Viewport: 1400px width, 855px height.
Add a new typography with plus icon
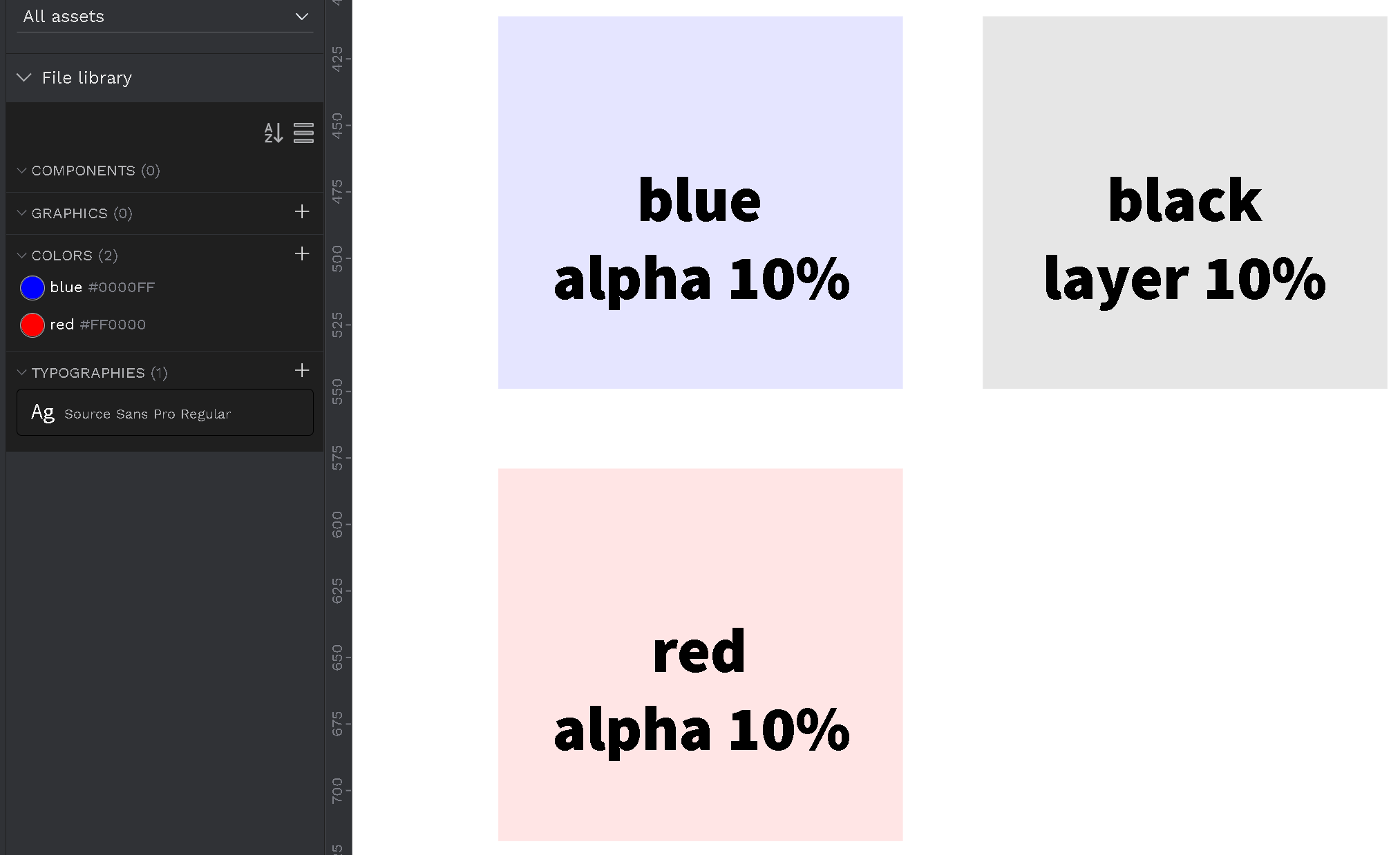click(302, 371)
